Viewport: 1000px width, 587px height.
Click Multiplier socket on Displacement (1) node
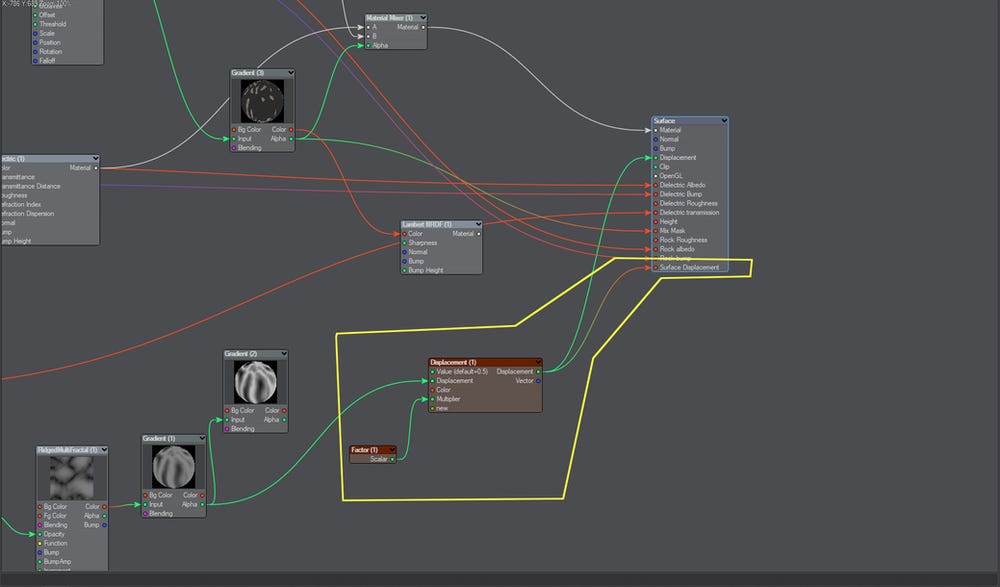[x=432, y=399]
